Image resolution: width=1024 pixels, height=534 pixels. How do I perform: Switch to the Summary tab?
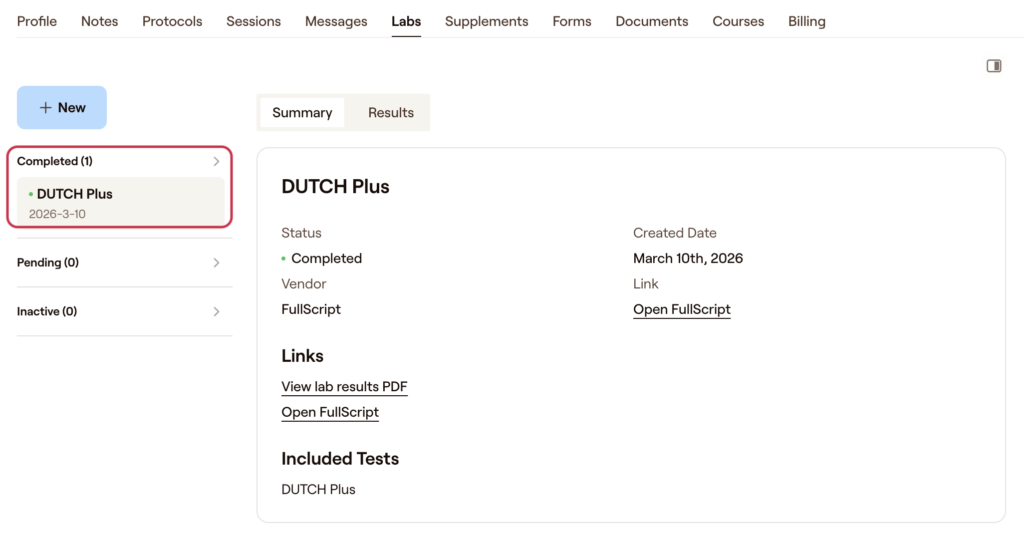point(302,113)
